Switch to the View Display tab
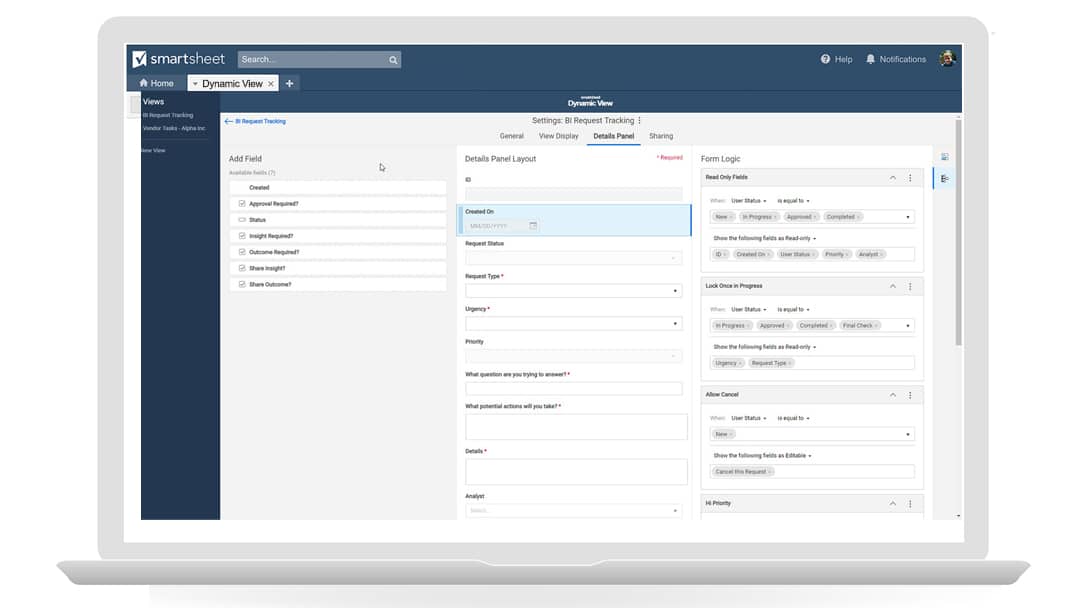This screenshot has width=1080, height=608. click(559, 136)
